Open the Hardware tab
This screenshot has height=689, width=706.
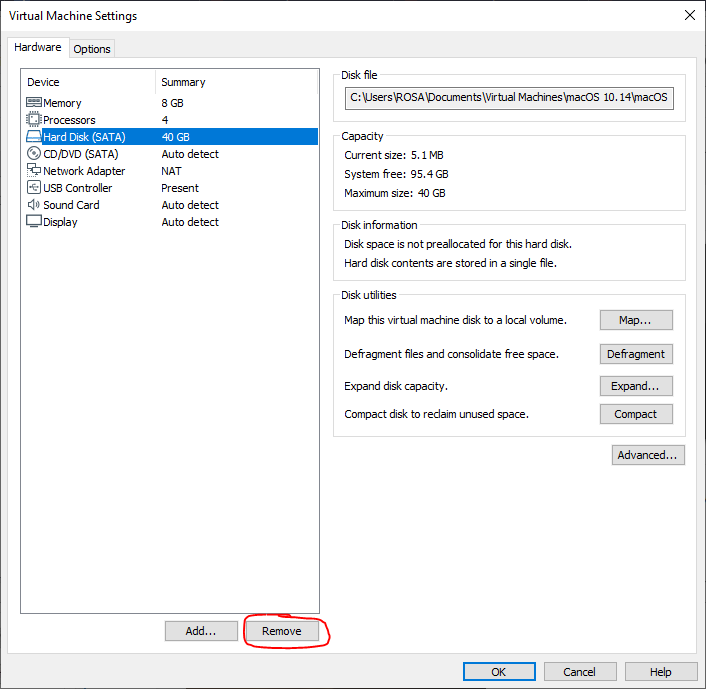(38, 48)
